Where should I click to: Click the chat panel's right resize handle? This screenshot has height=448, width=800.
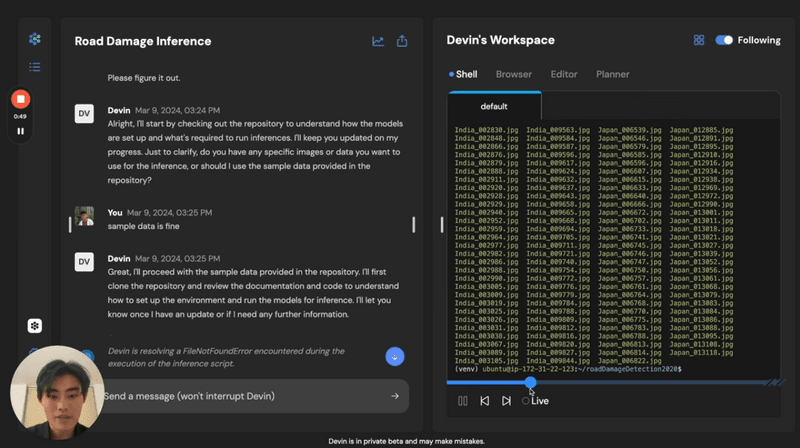[x=414, y=225]
